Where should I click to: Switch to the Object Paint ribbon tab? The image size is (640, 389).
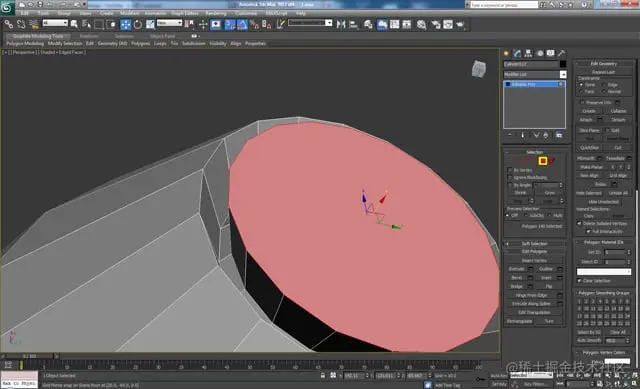click(x=162, y=36)
